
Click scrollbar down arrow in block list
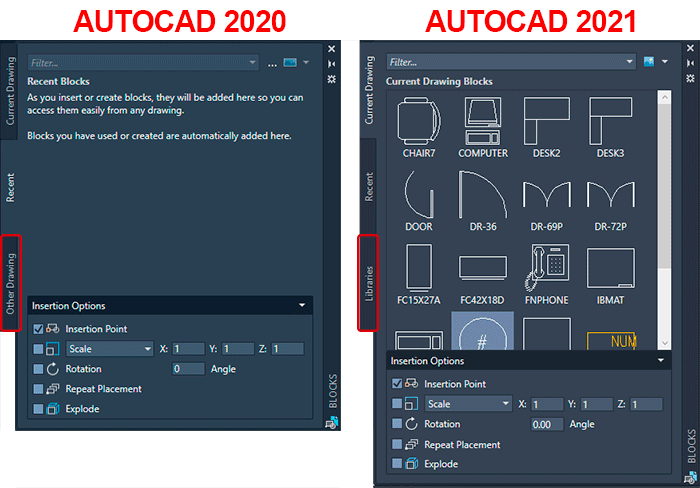pos(665,343)
